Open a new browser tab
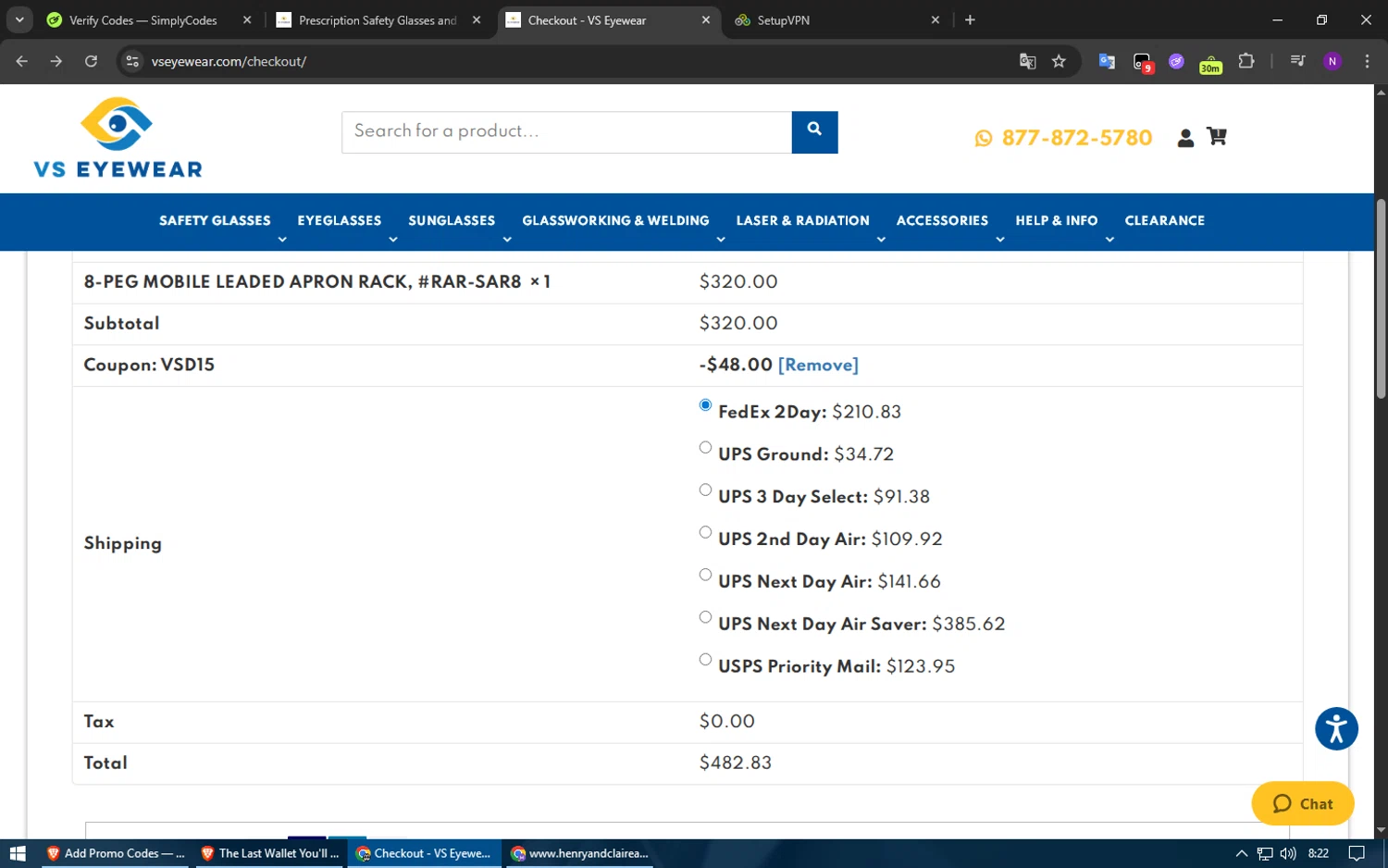 [x=970, y=19]
